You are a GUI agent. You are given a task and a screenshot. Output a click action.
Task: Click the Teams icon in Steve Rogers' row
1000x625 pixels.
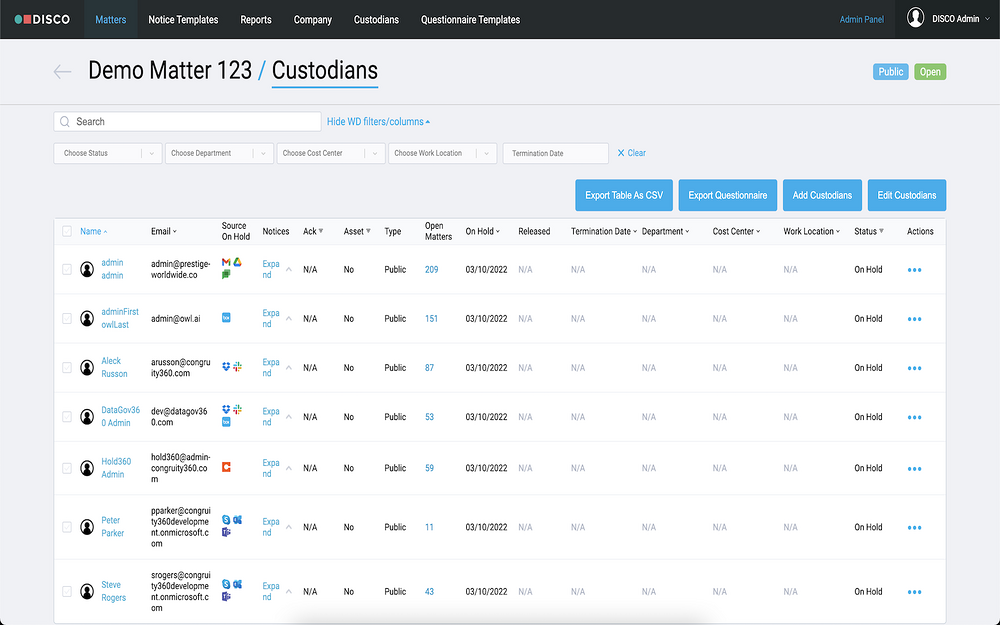(x=226, y=596)
